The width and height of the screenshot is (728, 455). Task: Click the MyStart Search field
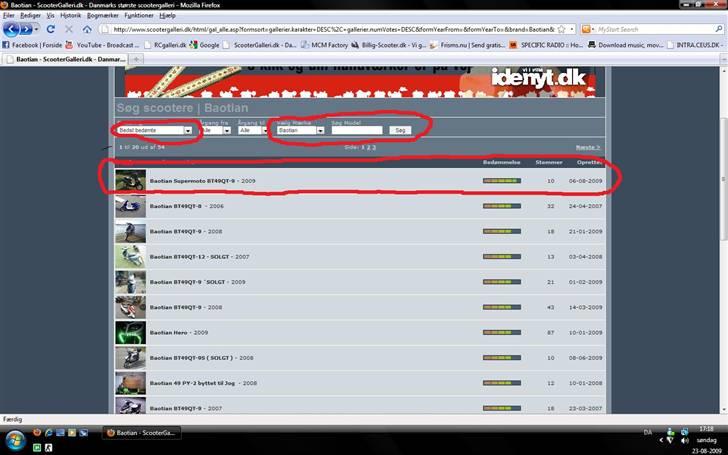click(x=654, y=29)
